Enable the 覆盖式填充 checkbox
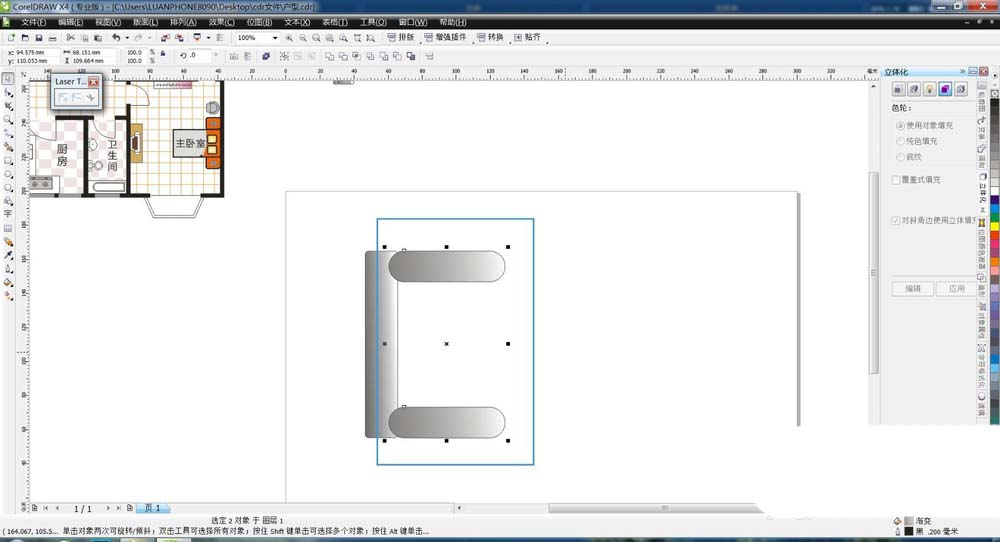Image resolution: width=1000 pixels, height=542 pixels. (895, 180)
